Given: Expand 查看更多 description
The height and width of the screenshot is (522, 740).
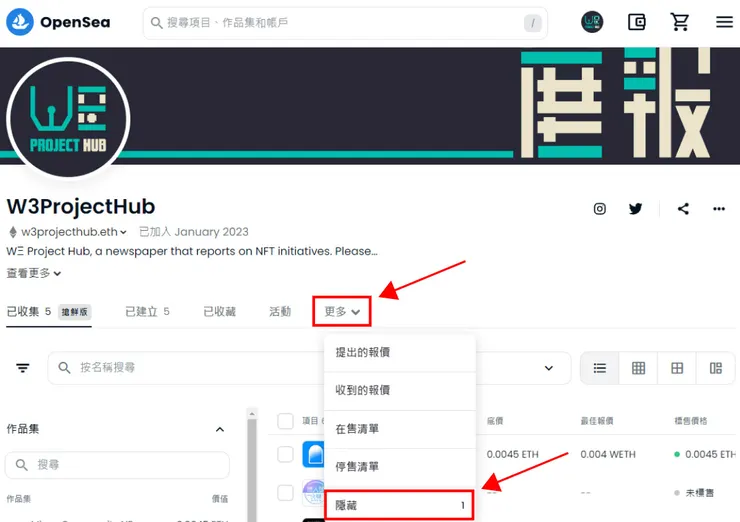Looking at the screenshot, I should click(x=34, y=273).
